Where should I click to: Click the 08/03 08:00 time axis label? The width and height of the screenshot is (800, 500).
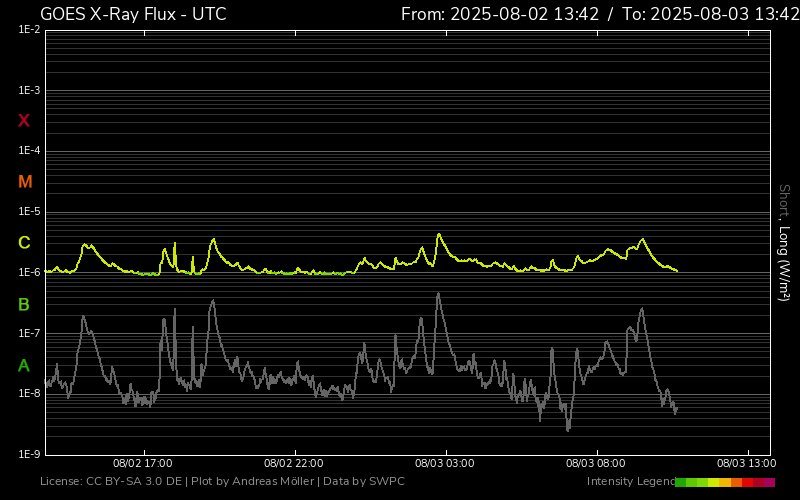click(595, 464)
